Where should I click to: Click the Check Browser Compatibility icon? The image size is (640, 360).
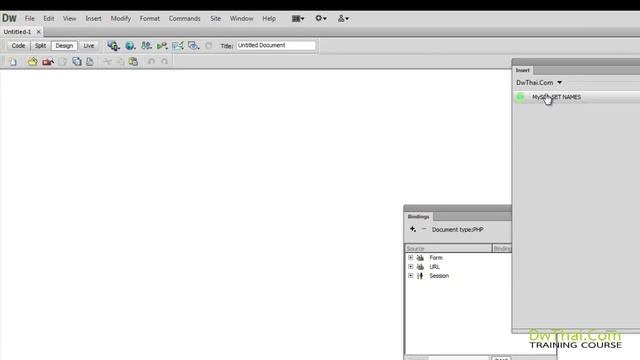click(x=178, y=46)
